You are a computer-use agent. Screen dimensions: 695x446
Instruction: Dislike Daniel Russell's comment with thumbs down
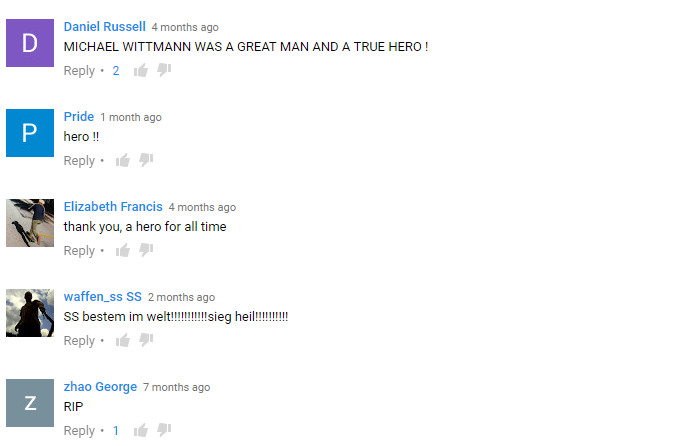pyautogui.click(x=164, y=70)
